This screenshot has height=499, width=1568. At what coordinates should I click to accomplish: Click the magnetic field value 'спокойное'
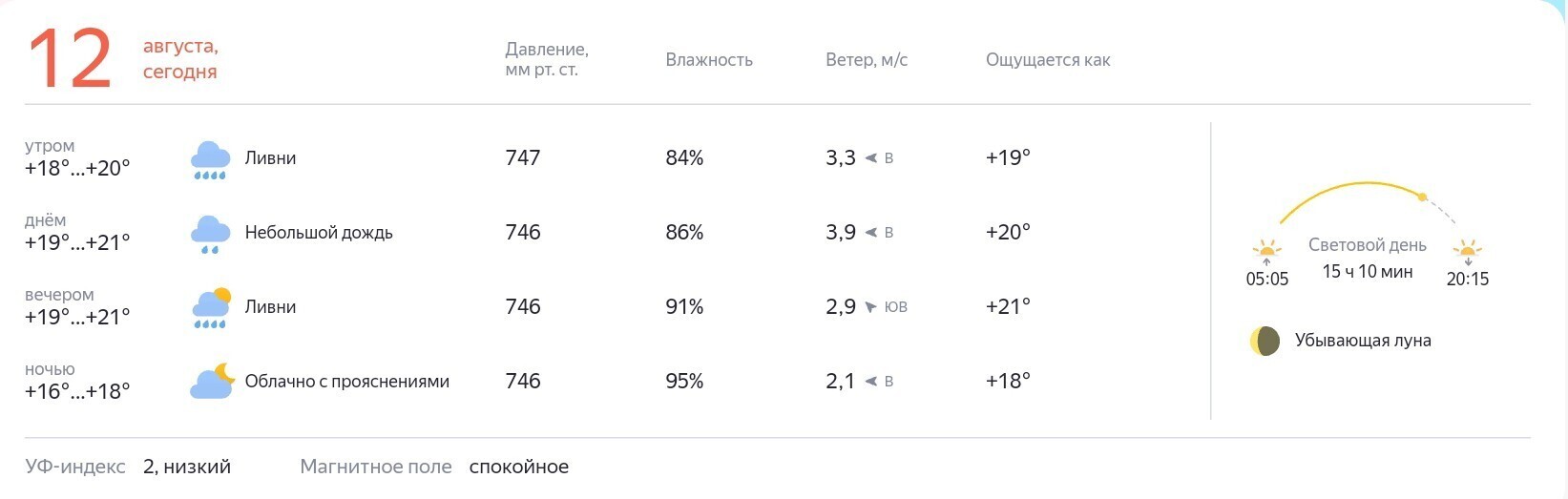tap(519, 467)
